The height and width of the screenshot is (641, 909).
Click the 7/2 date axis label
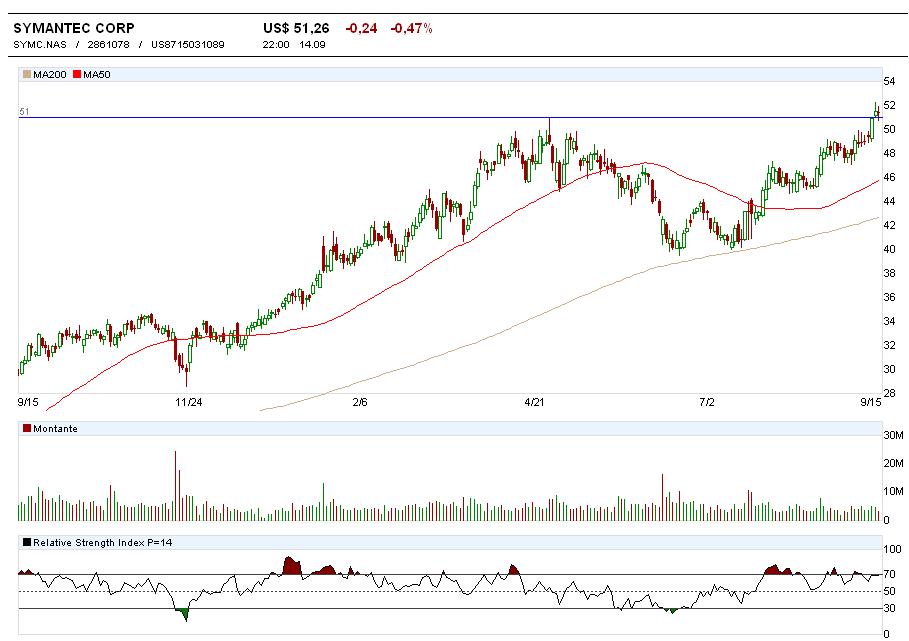pos(707,402)
